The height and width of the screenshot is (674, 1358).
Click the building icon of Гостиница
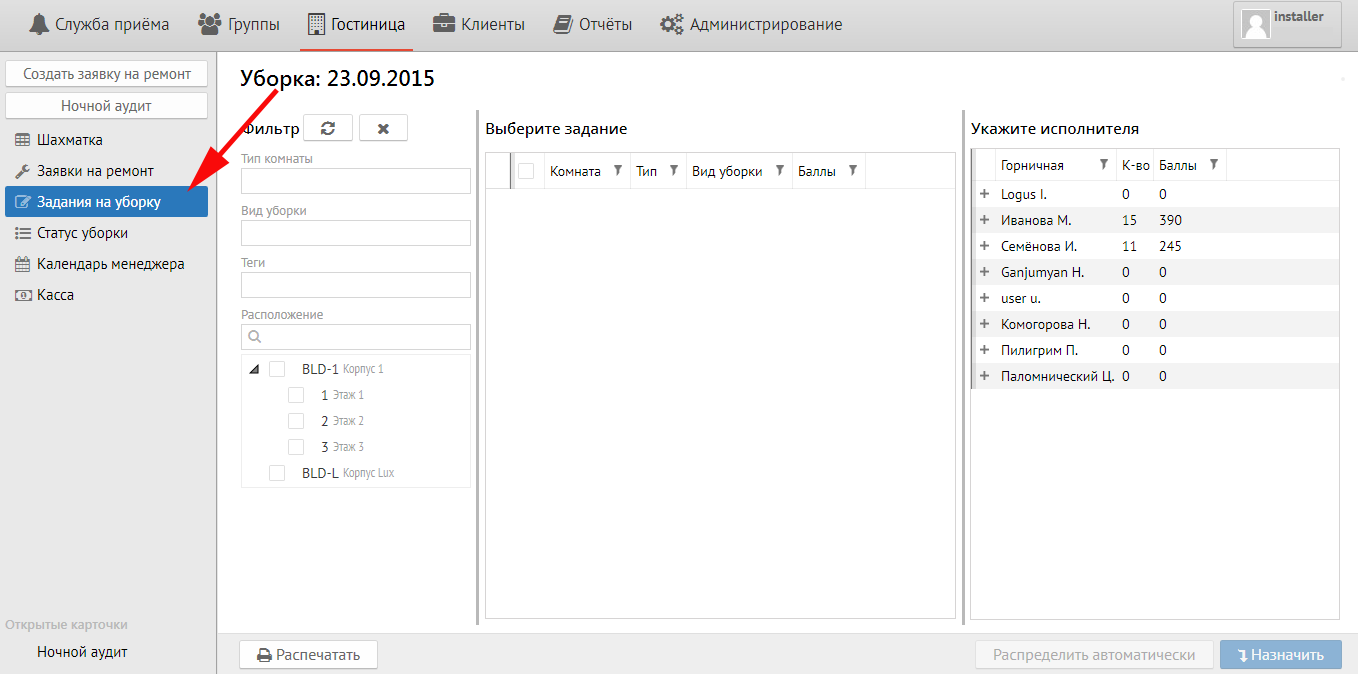(x=317, y=24)
